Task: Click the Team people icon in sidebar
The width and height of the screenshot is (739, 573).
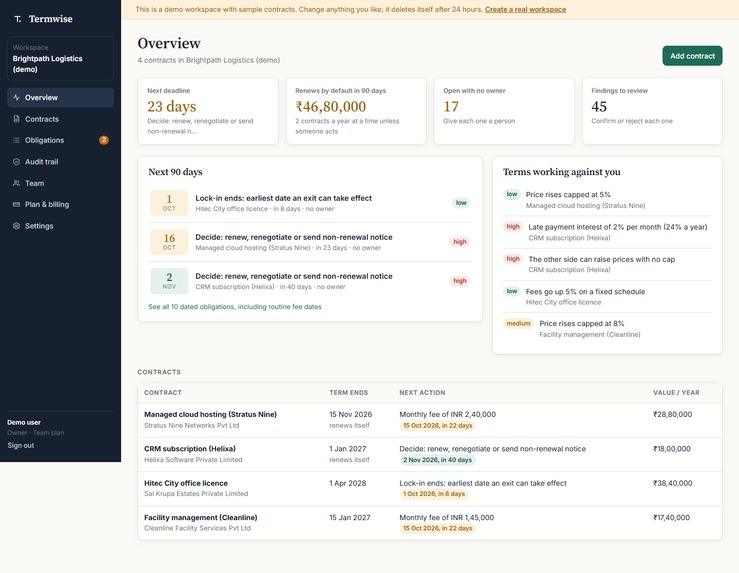Action: [x=16, y=183]
